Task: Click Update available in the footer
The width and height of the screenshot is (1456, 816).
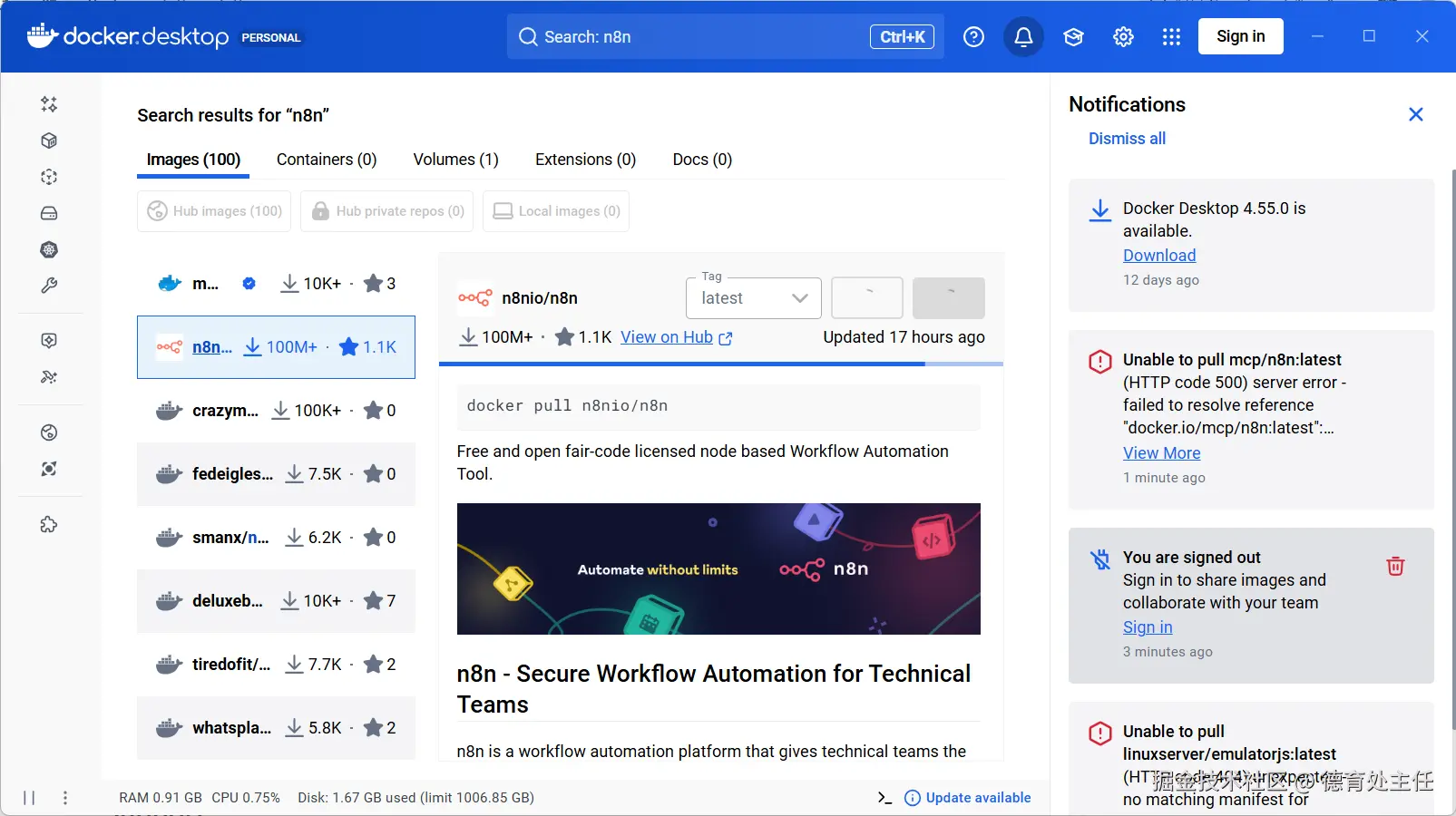Action: point(968,798)
